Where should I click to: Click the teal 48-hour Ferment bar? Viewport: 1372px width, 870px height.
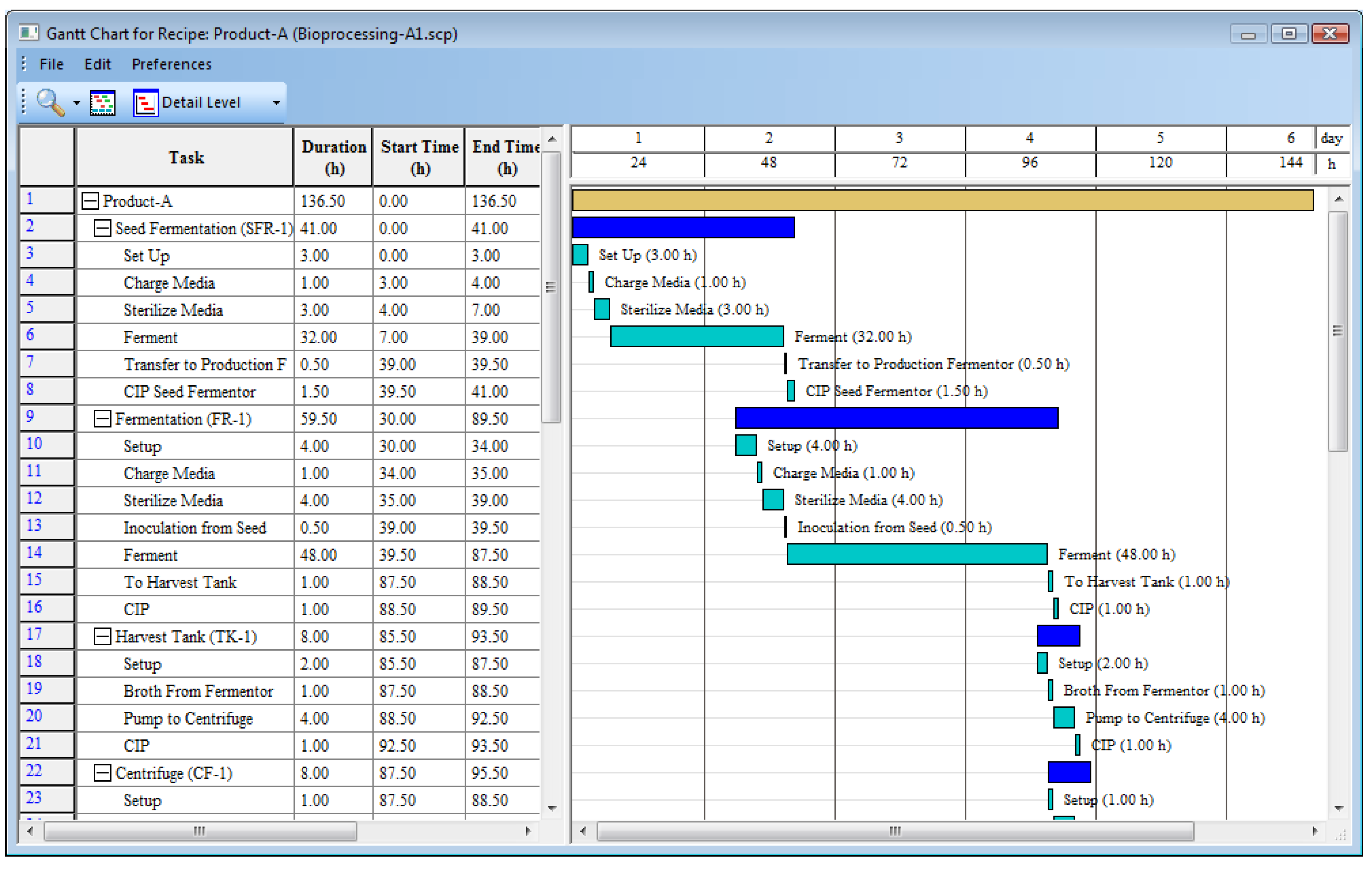(x=917, y=554)
